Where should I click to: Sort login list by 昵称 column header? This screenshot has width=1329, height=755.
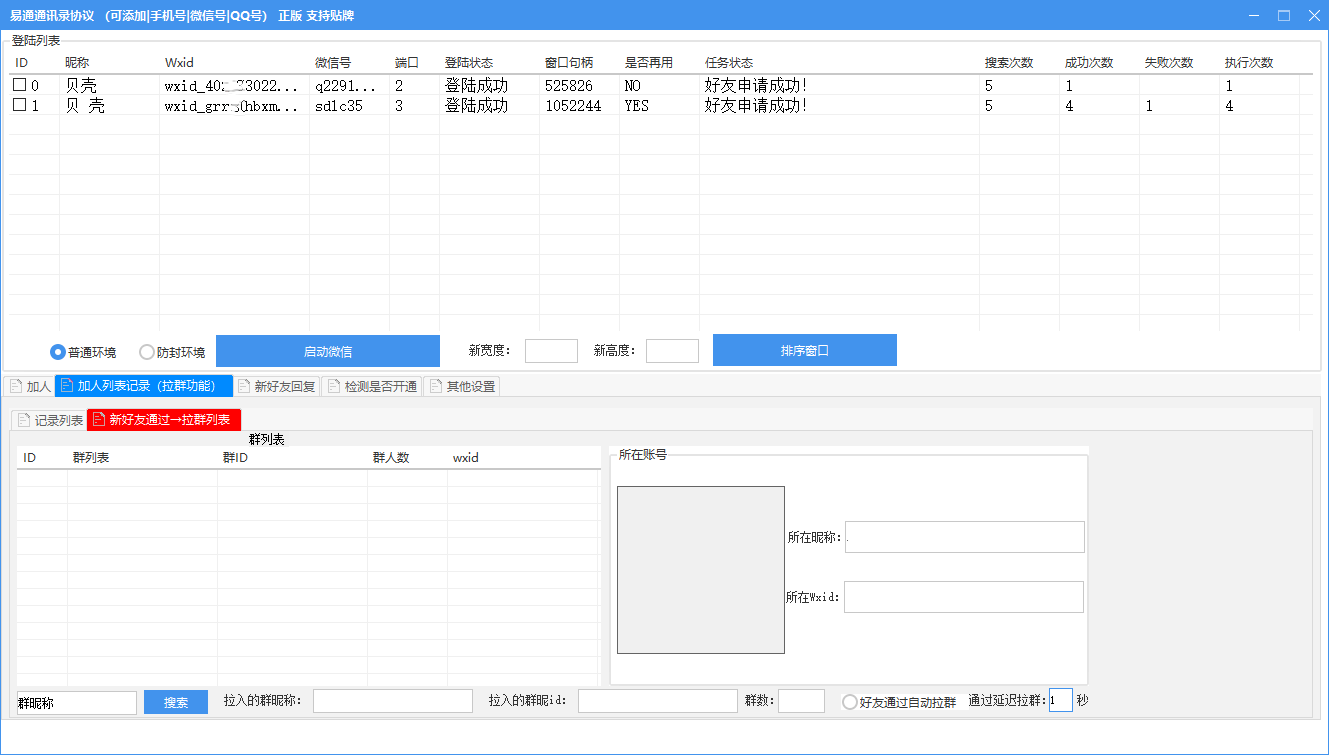[x=77, y=62]
